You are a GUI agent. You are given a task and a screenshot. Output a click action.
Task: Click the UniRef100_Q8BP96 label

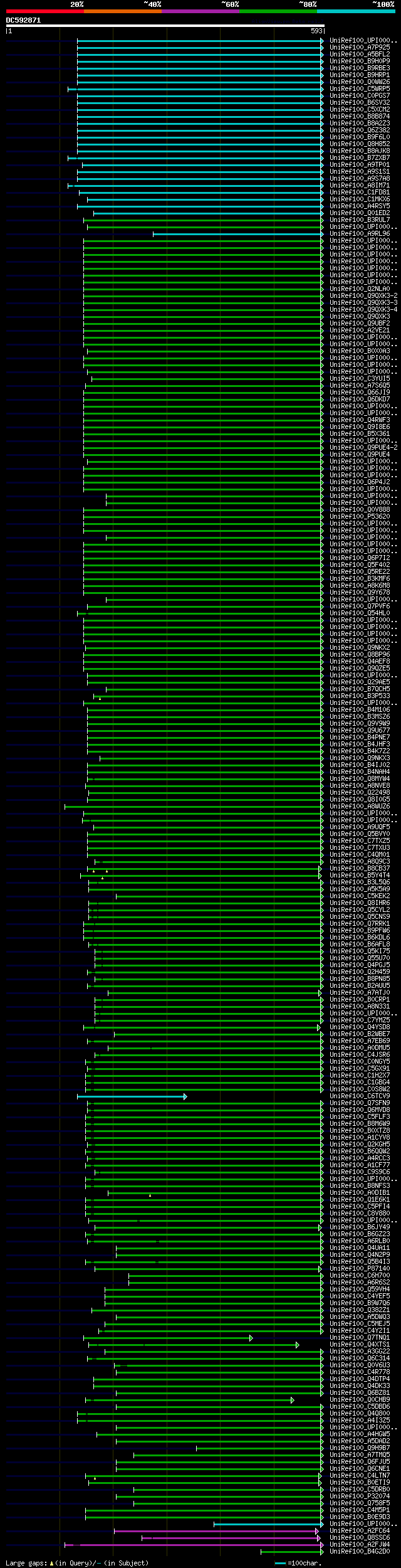click(x=360, y=654)
